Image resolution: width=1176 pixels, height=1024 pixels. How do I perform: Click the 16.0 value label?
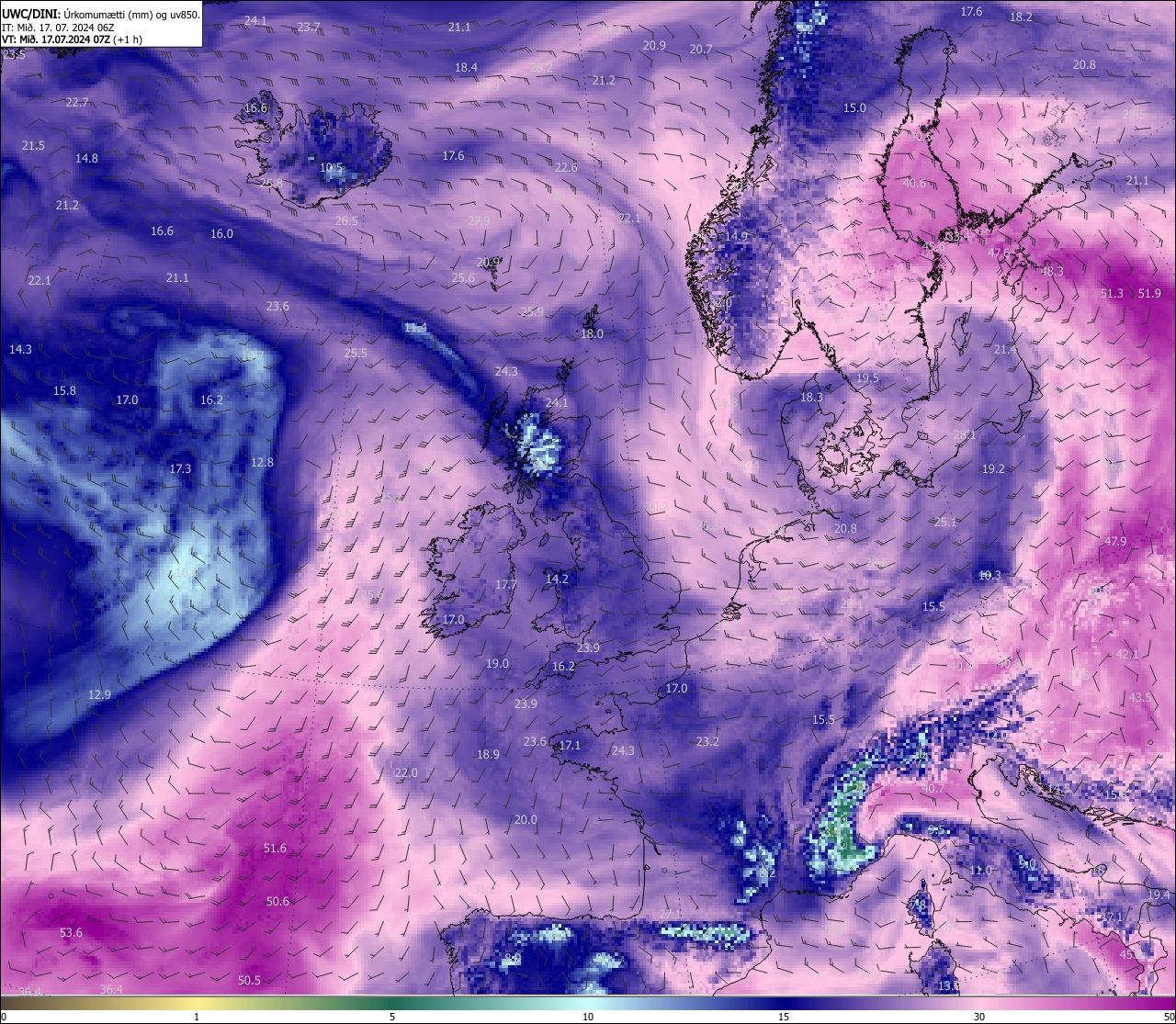tap(221, 233)
